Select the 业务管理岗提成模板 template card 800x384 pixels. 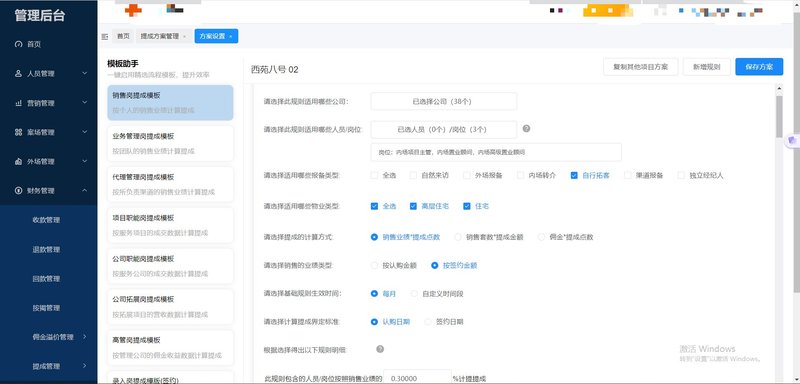170,143
